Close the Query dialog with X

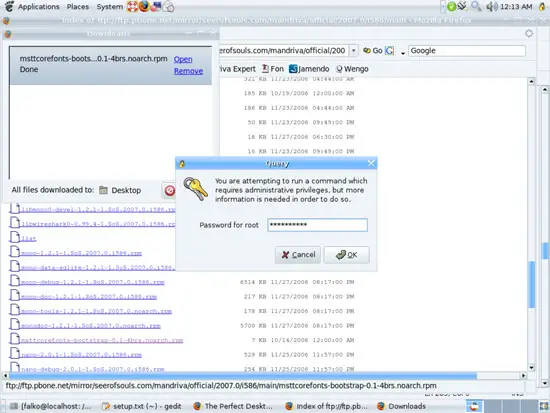[371, 163]
